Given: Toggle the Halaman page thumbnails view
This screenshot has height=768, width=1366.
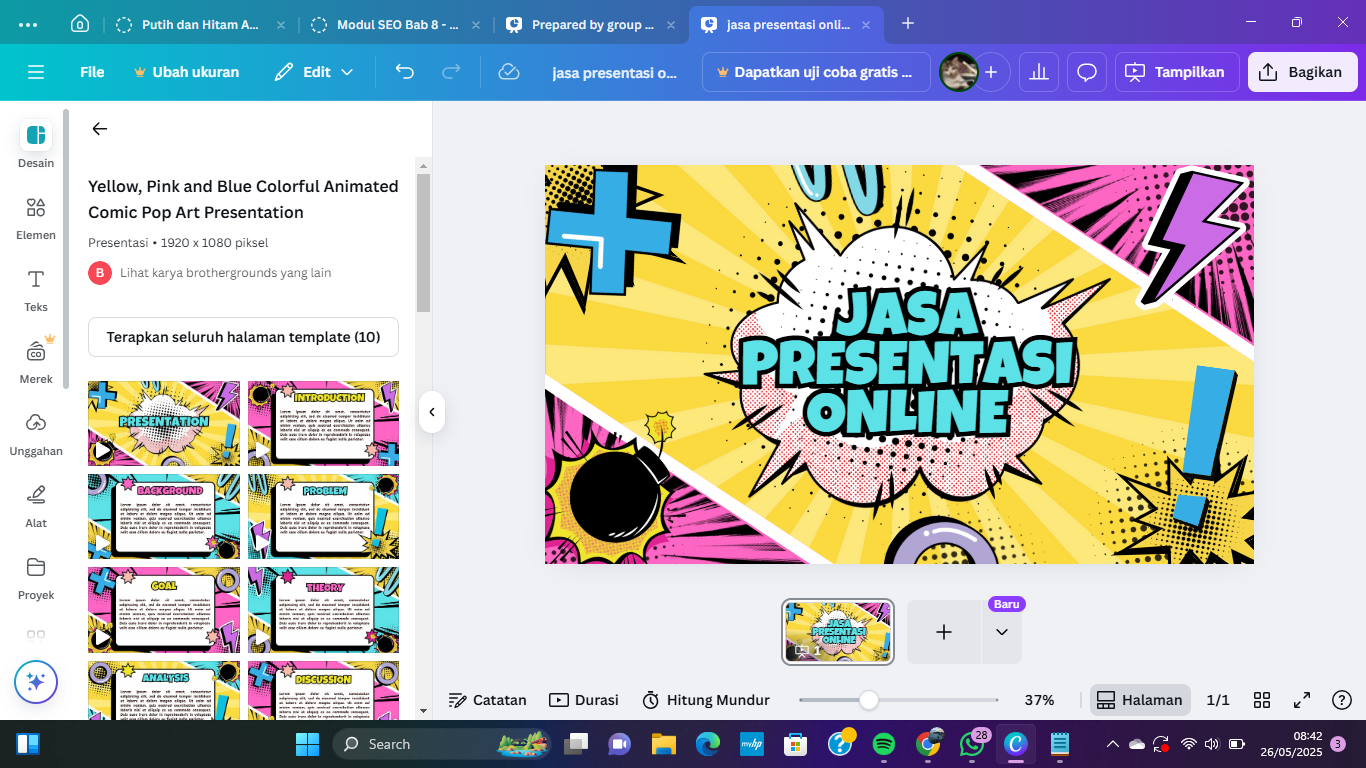Looking at the screenshot, I should pyautogui.click(x=1140, y=700).
